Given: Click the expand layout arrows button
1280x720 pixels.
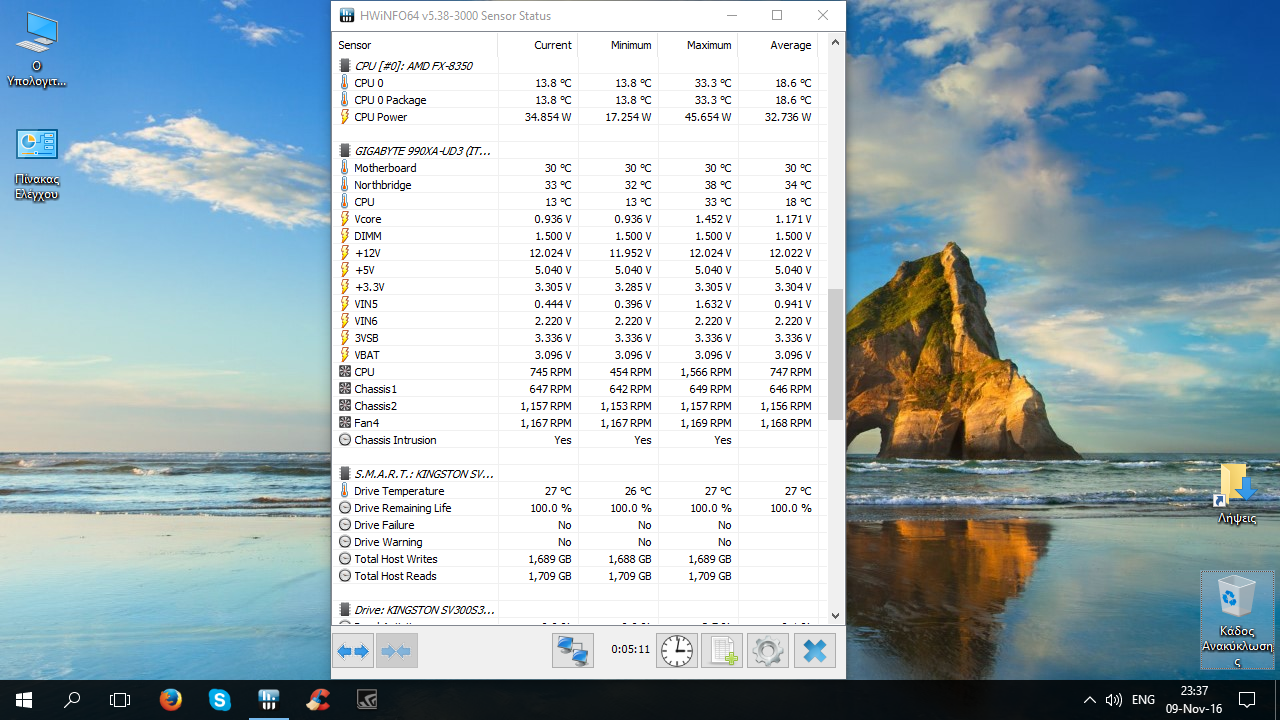Looking at the screenshot, I should 353,651.
